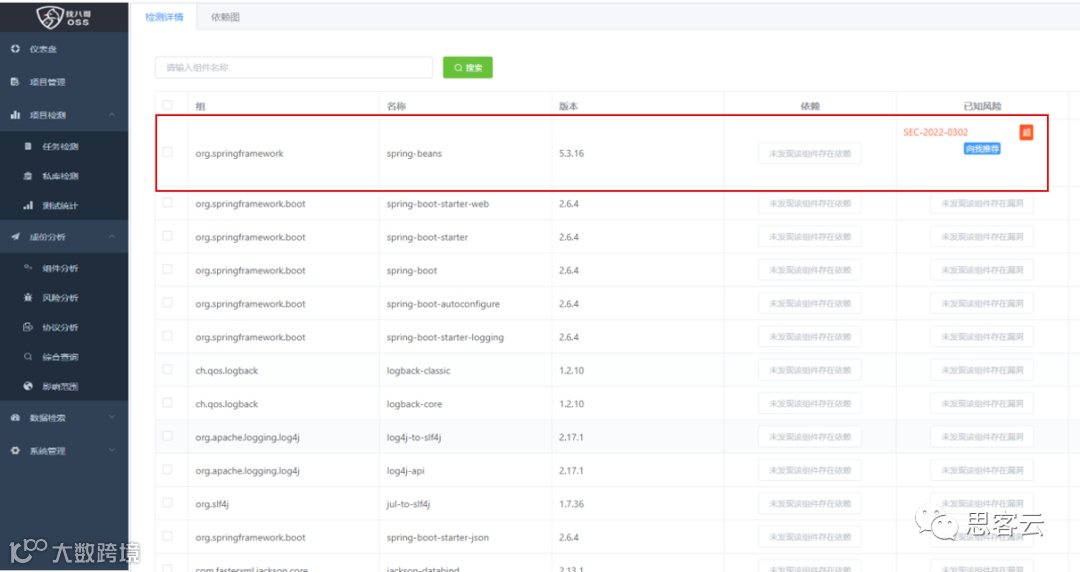Image resolution: width=1080 pixels, height=572 pixels.
Task: Expand the 系统管理 menu chevron
Action: point(112,450)
